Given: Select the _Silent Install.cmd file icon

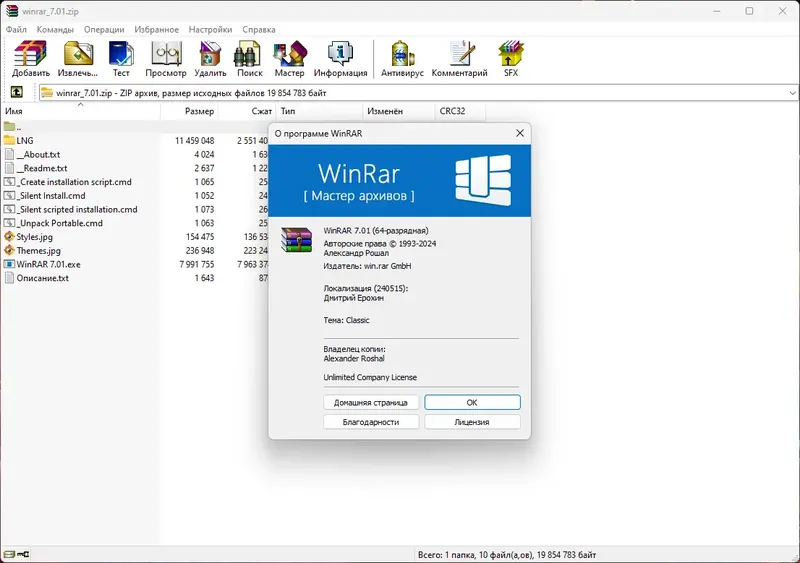Looking at the screenshot, I should [x=9, y=195].
